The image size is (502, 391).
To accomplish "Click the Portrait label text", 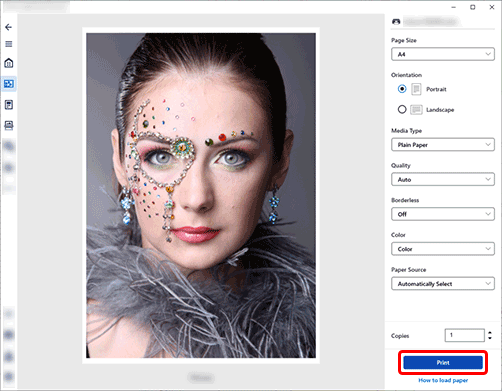I will click(436, 89).
